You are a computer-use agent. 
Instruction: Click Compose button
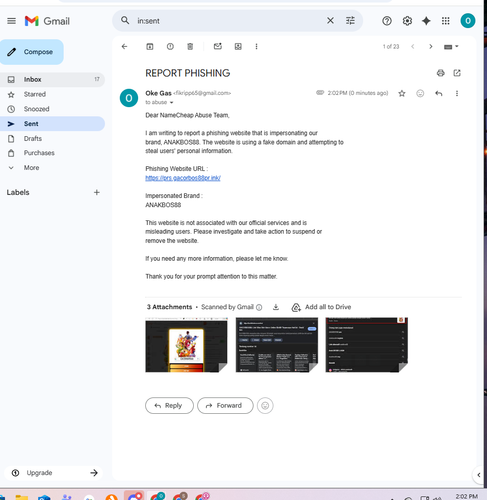pyautogui.click(x=32, y=52)
